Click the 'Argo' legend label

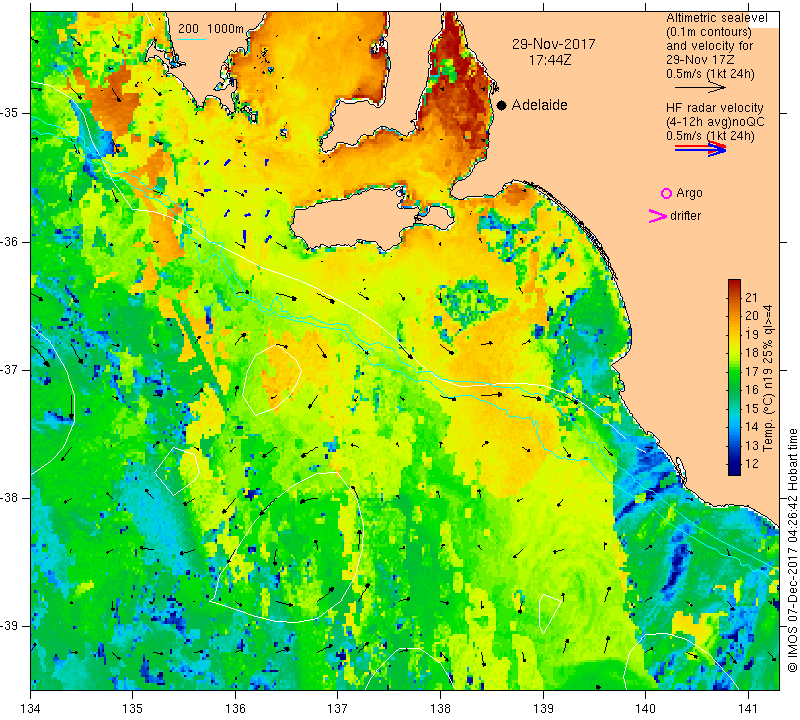pos(689,193)
